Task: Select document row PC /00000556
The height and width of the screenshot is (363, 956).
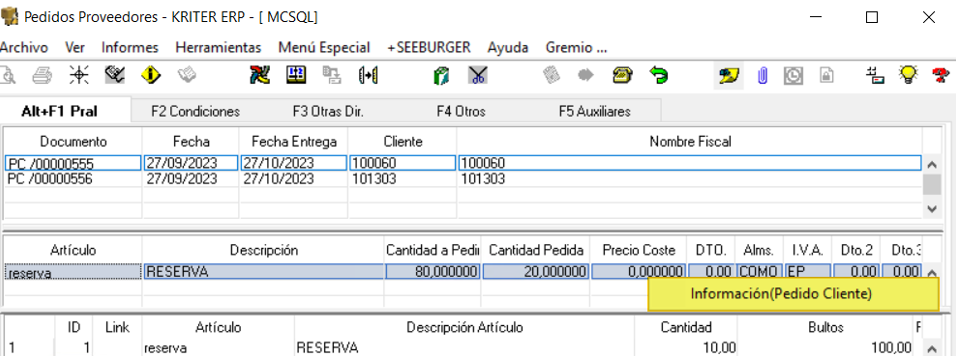Action: coord(463,179)
